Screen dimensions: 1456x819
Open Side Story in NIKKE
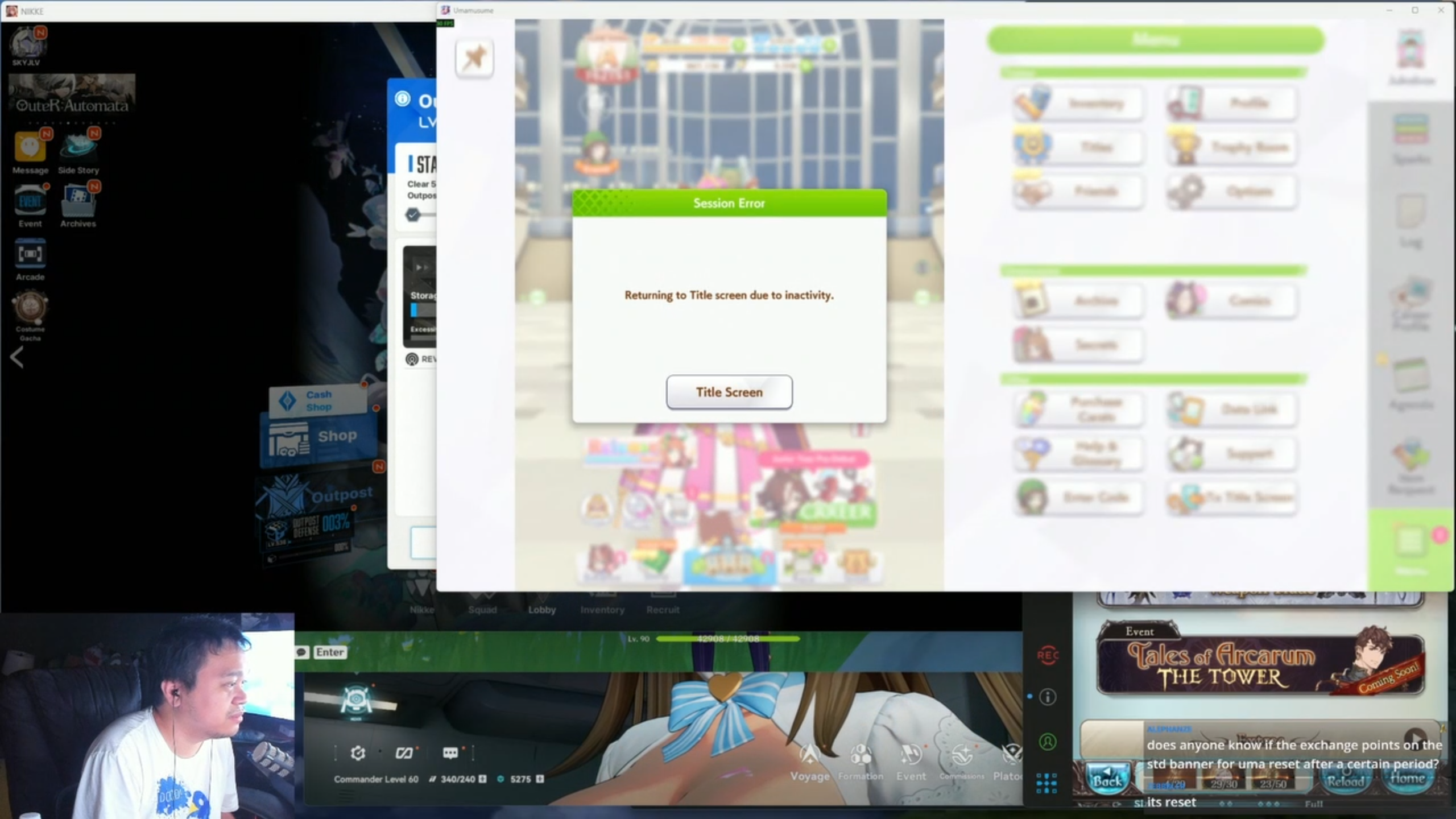(x=78, y=151)
